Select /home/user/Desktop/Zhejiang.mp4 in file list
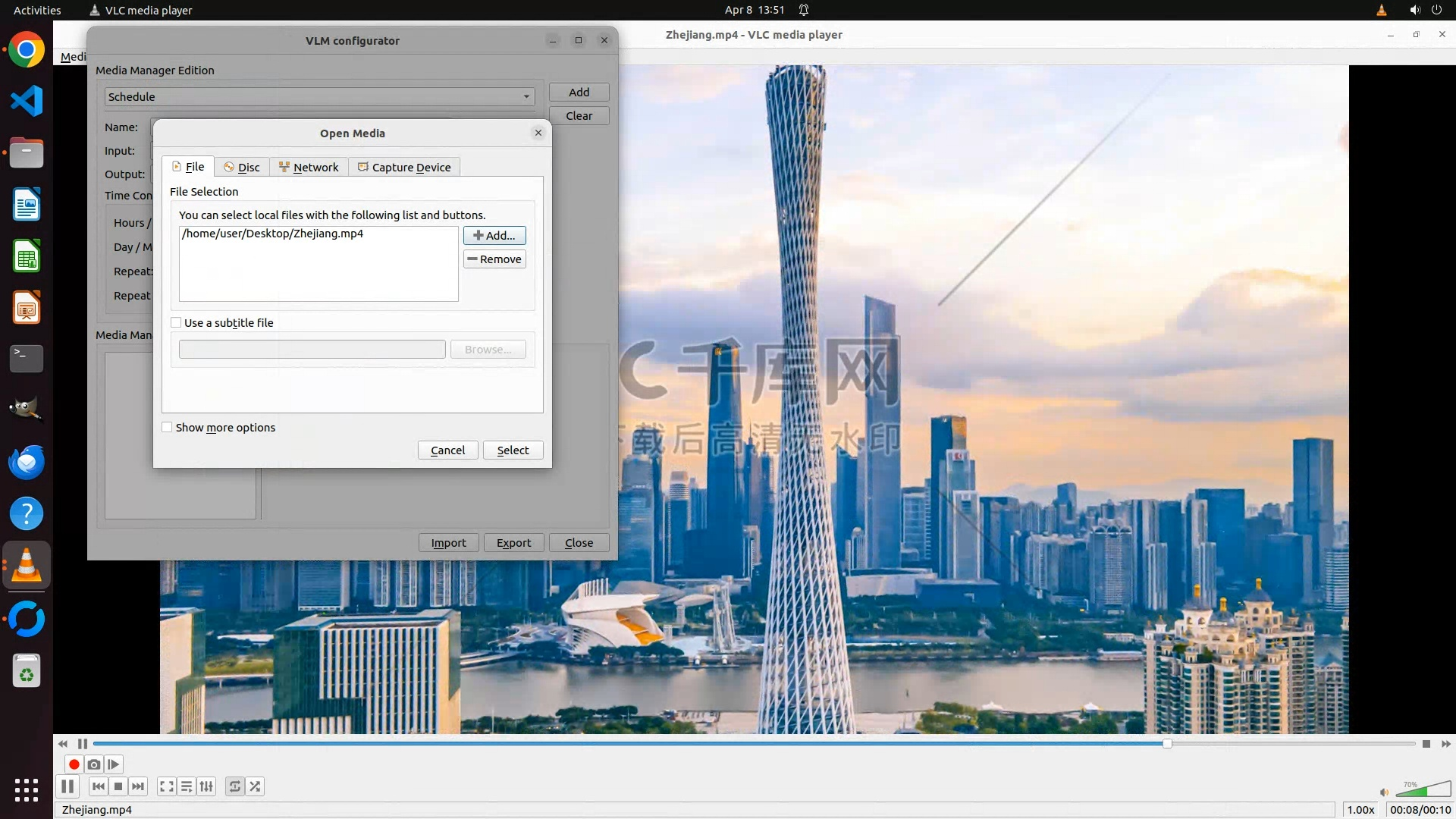1456x819 pixels. (x=273, y=234)
